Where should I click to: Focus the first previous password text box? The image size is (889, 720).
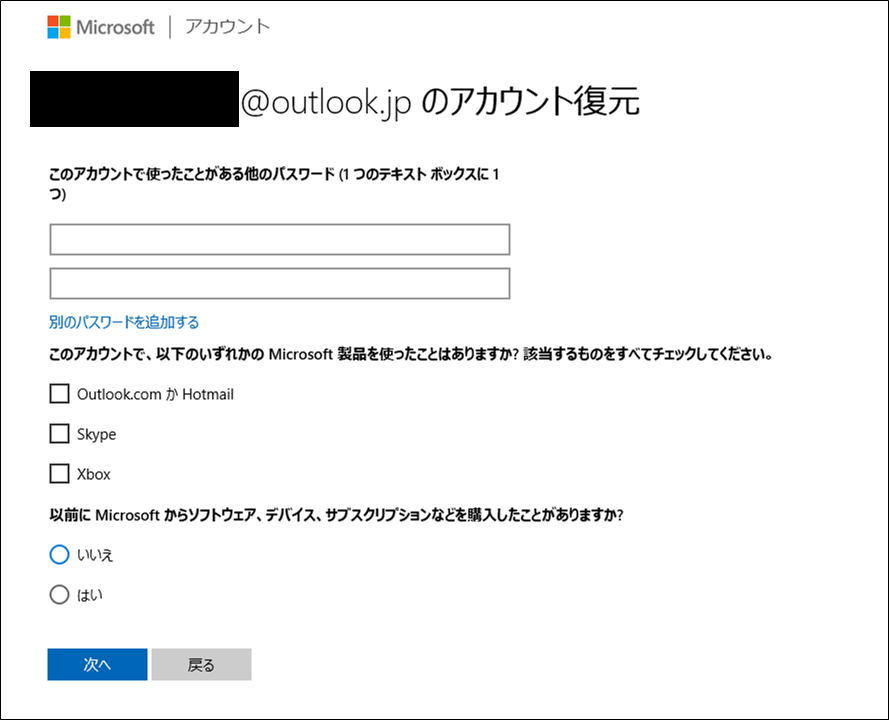(x=280, y=239)
